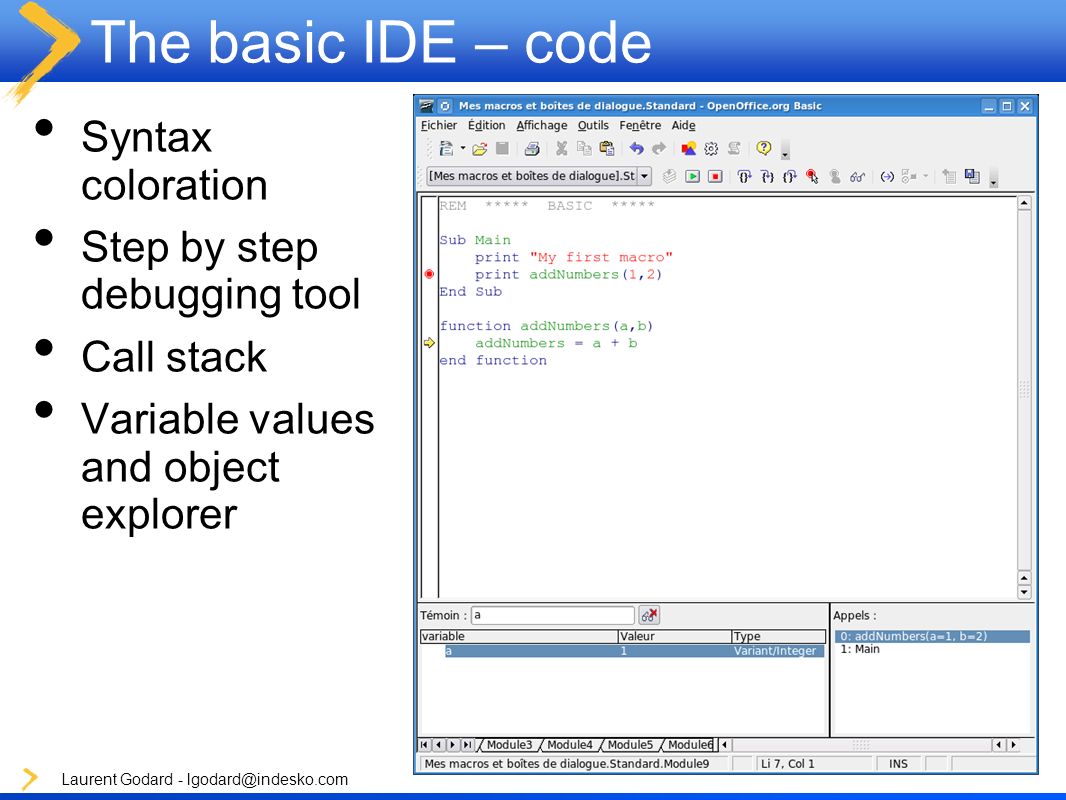
Task: Click the yellow current-line arrow marker
Action: (x=429, y=343)
